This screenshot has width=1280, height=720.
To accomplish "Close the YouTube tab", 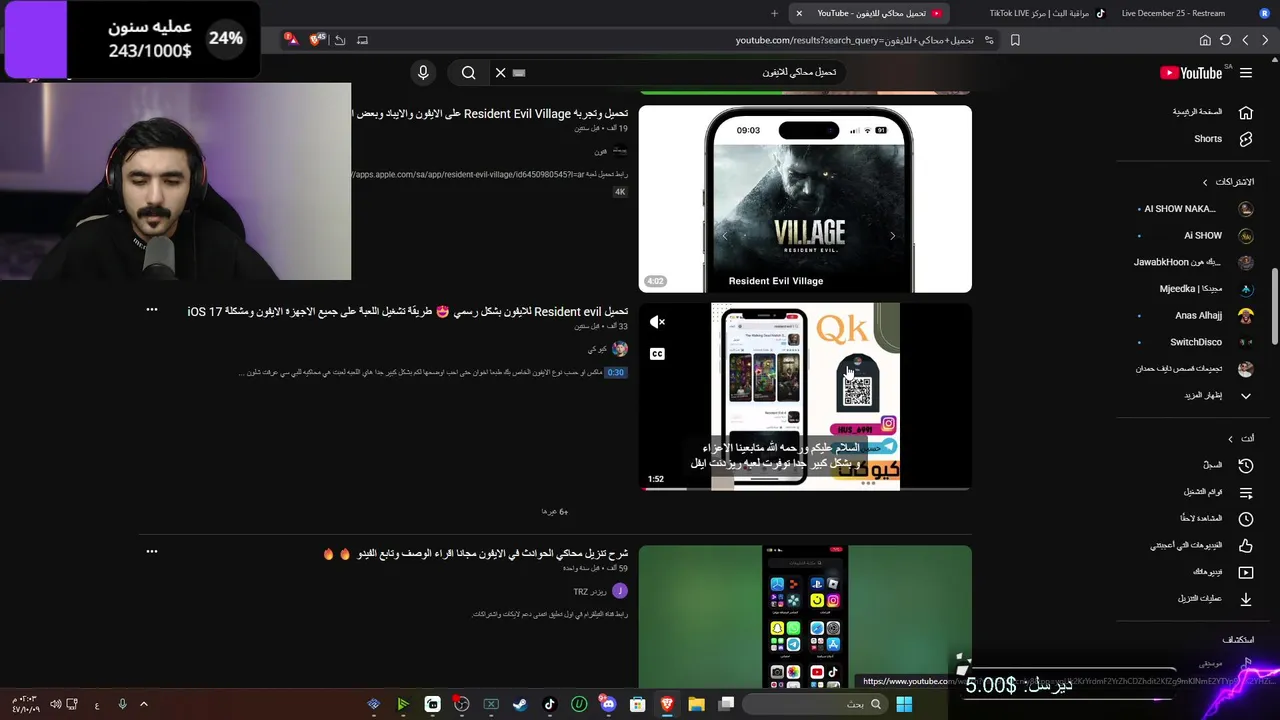I will coord(799,13).
